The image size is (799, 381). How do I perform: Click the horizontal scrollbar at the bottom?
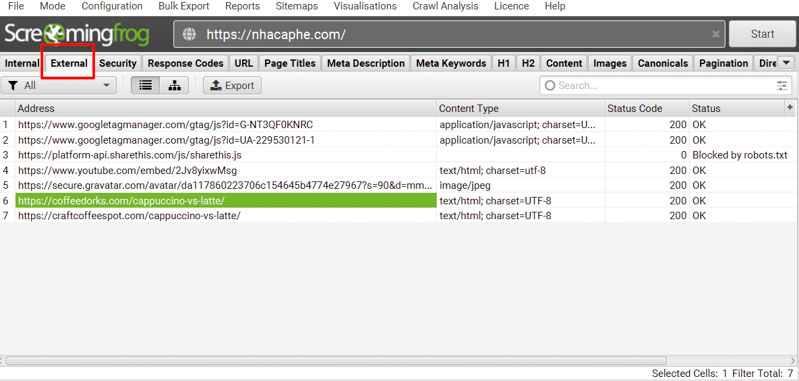pyautogui.click(x=335, y=361)
